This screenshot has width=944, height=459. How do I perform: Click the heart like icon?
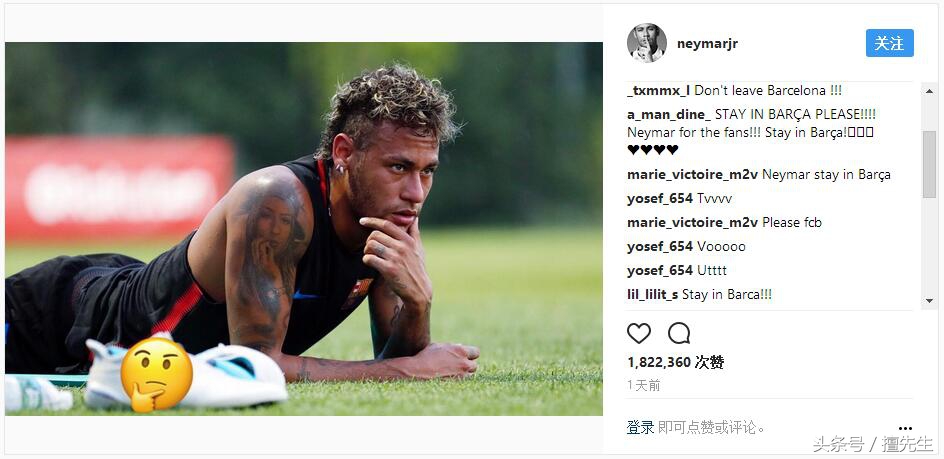click(x=639, y=333)
